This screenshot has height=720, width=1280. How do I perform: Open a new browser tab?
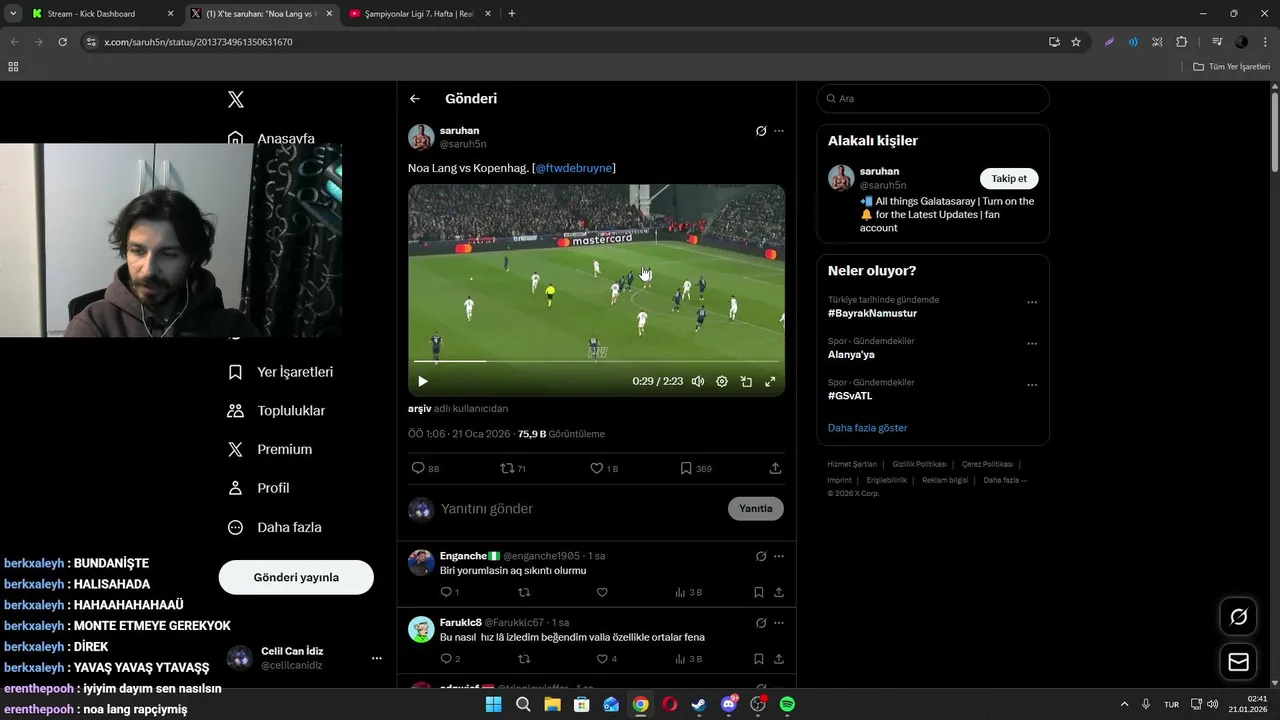click(x=512, y=14)
